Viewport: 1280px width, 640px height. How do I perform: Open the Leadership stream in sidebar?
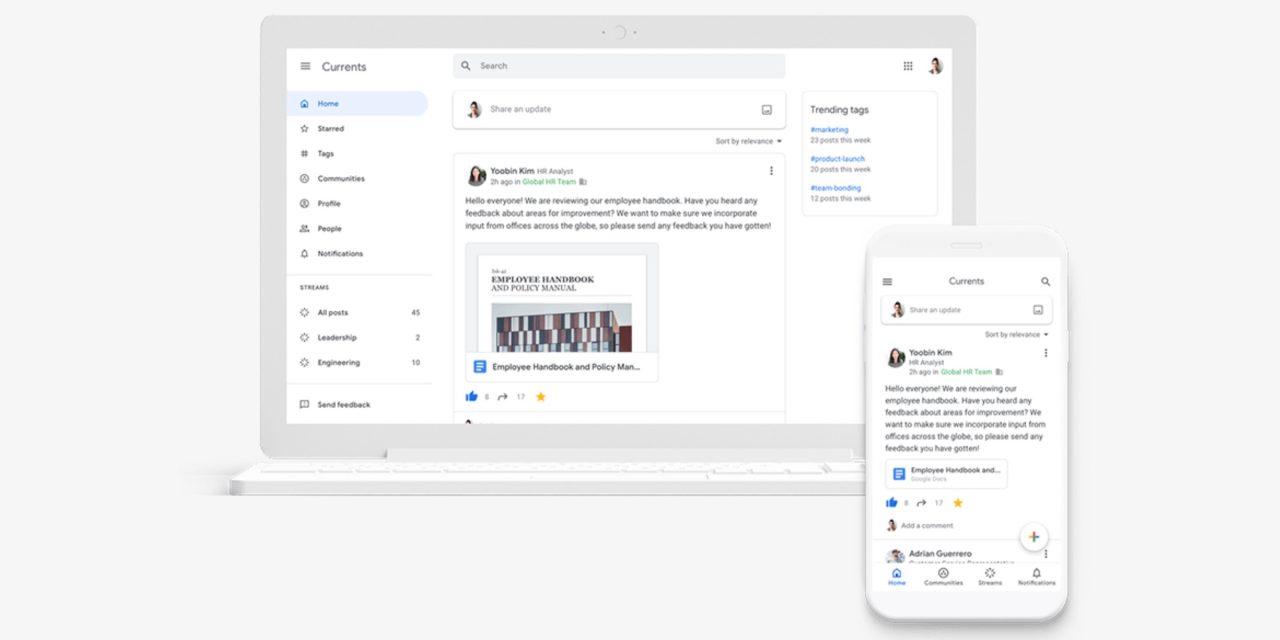[337, 338]
